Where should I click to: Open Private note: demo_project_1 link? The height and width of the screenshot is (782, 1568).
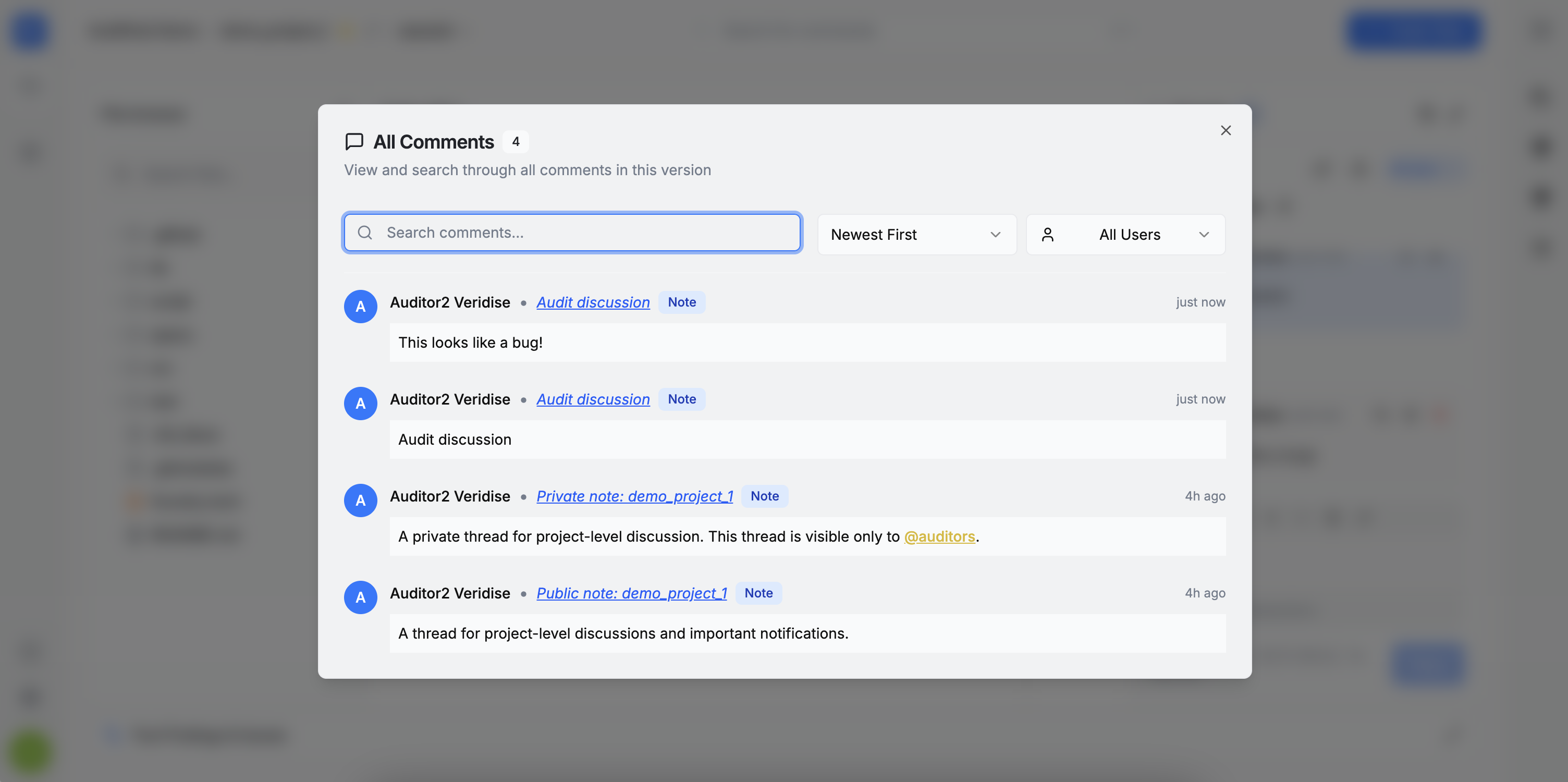[634, 496]
